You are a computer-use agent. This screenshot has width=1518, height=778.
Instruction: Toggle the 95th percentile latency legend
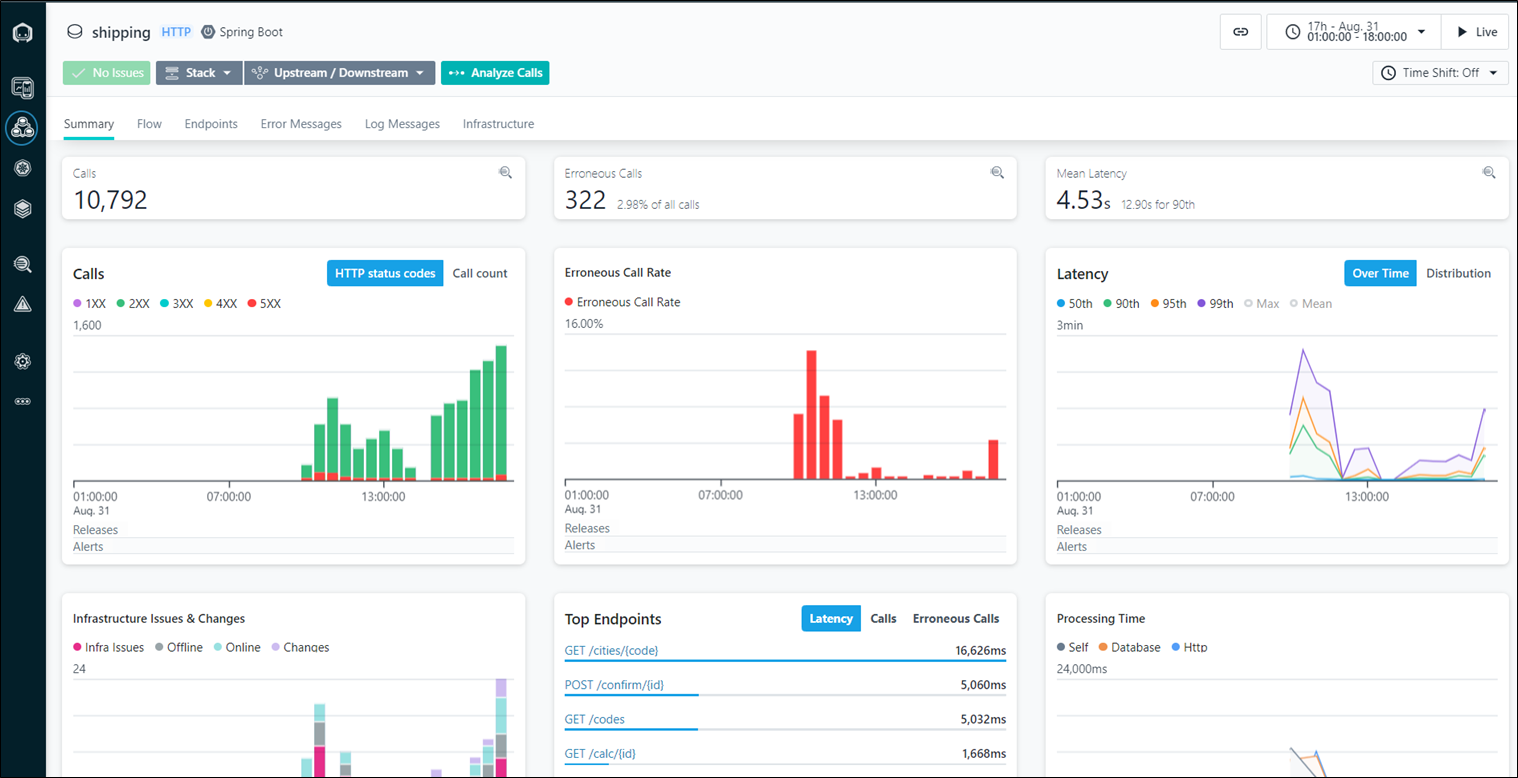point(1168,303)
